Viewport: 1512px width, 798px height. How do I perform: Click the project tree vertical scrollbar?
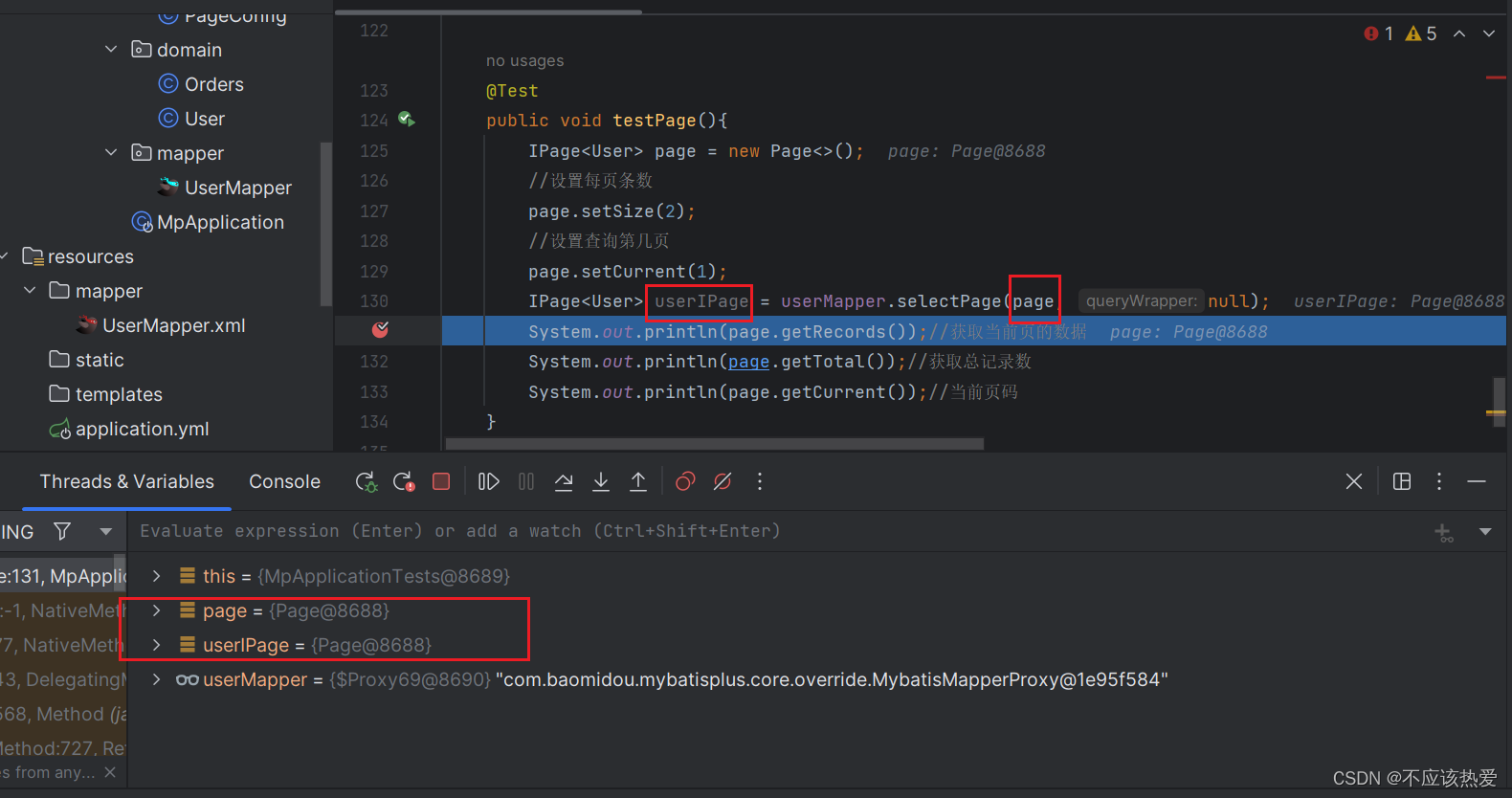(325, 225)
